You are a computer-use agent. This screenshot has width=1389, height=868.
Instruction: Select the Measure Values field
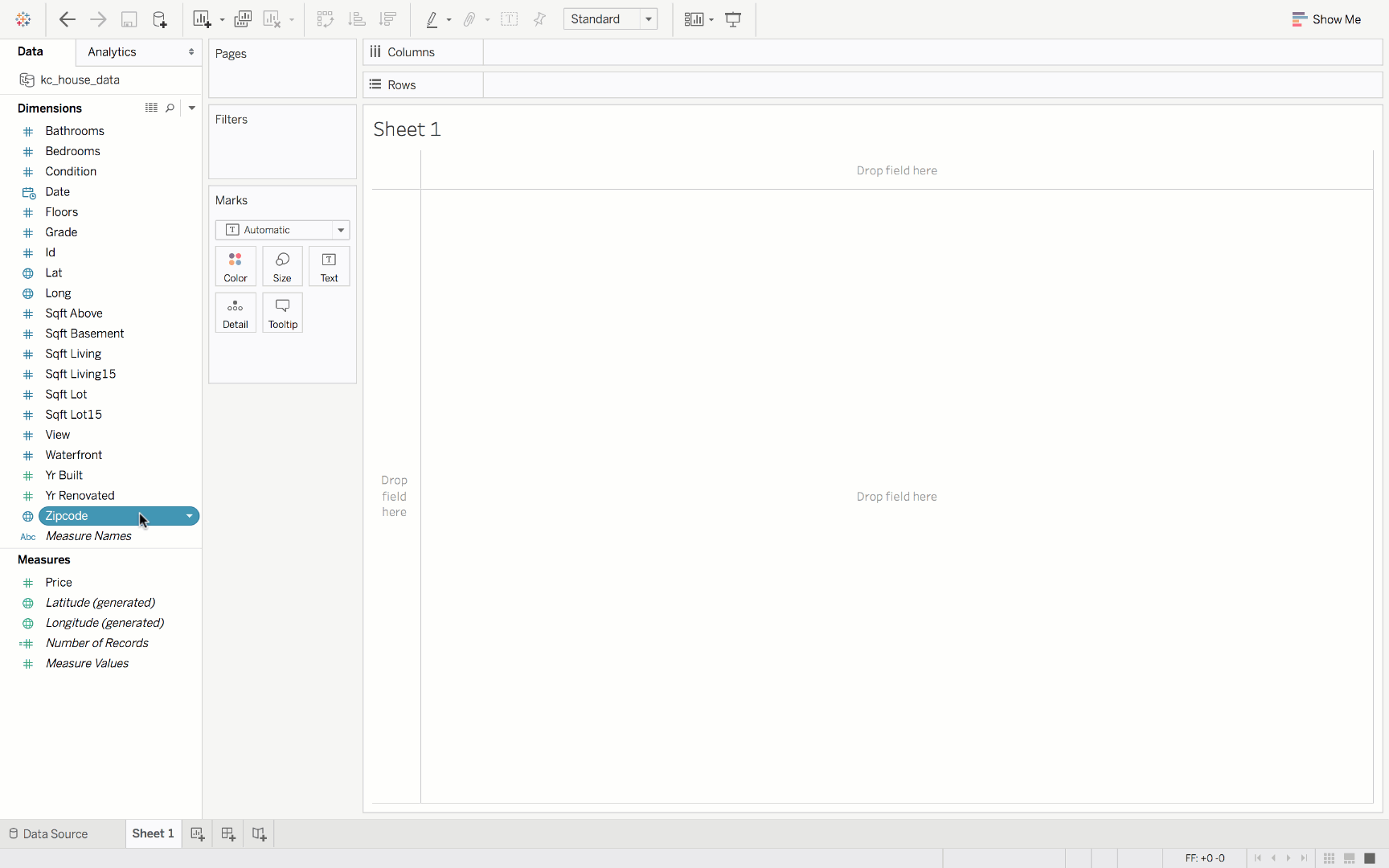(x=88, y=664)
